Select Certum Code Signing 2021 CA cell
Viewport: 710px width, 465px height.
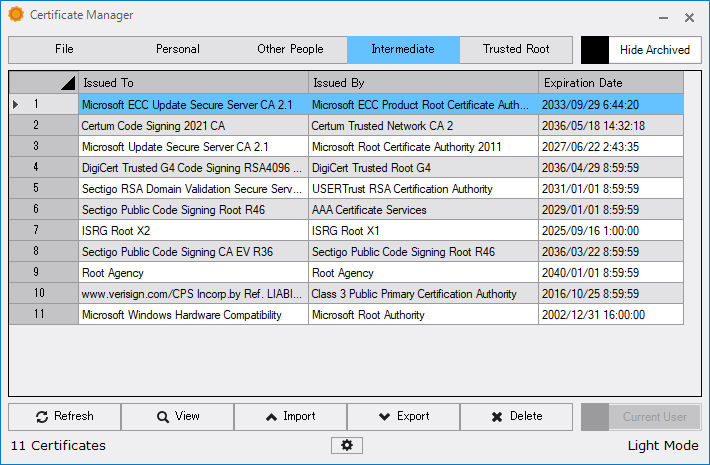[x=193, y=125]
